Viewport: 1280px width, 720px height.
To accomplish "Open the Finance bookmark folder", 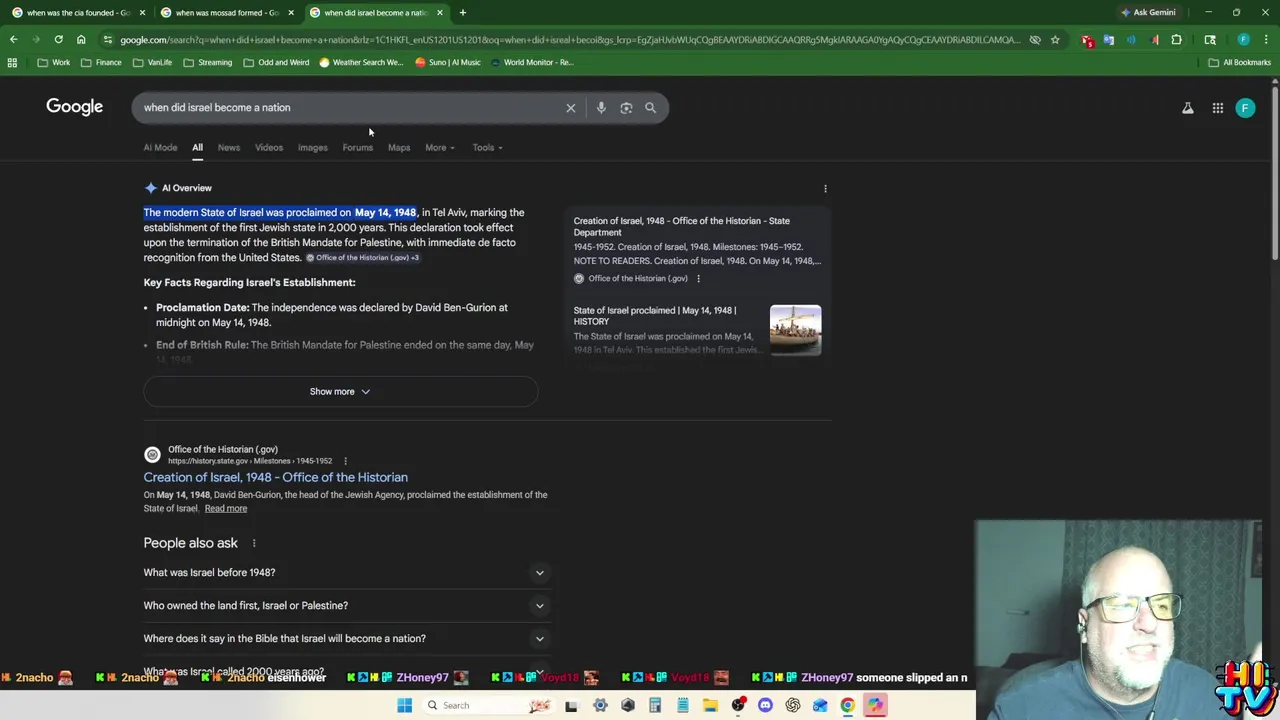I will coord(101,62).
